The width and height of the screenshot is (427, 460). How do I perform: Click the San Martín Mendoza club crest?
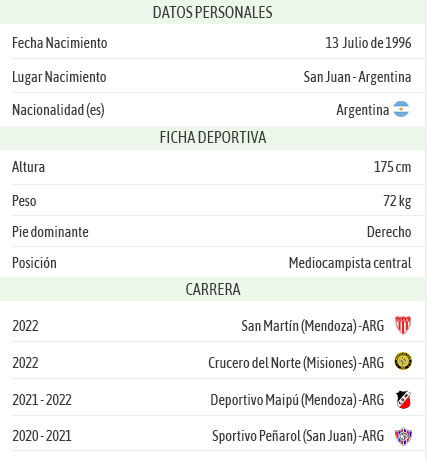point(403,325)
